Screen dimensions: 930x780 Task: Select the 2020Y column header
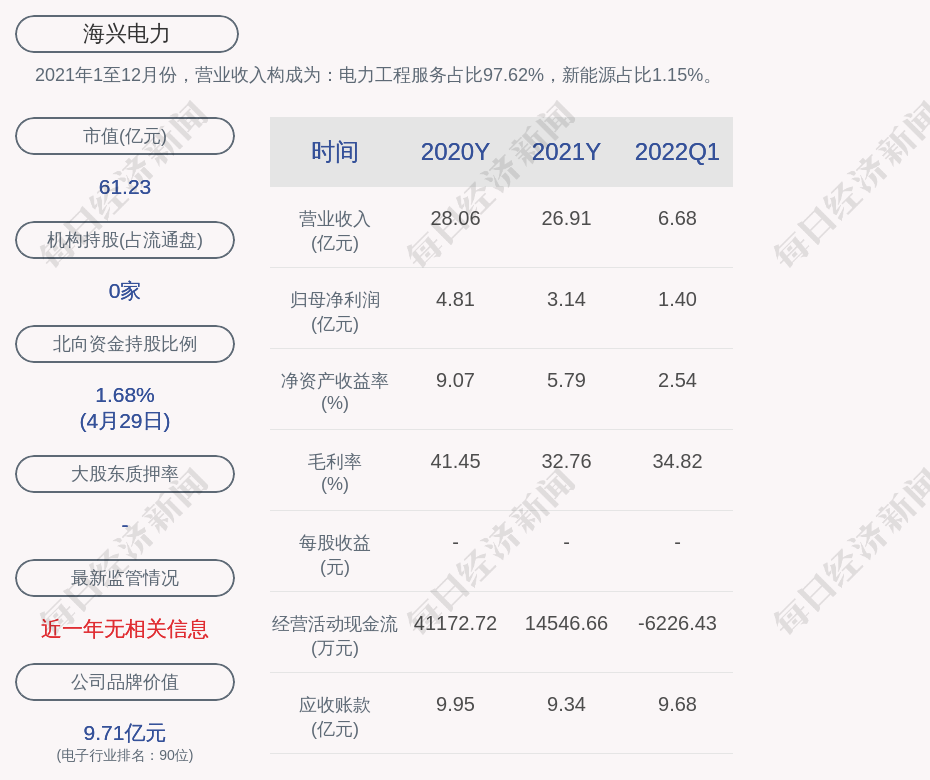point(456,152)
